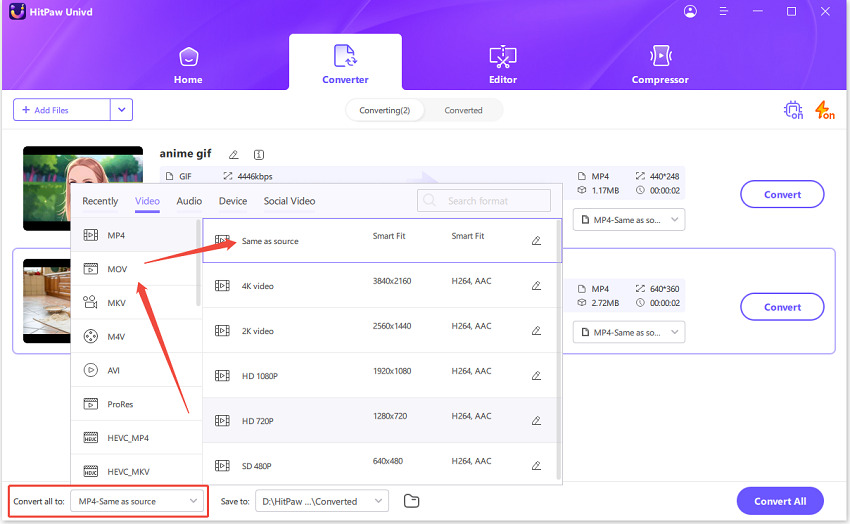Viewport: 850px width, 524px height.
Task: Open second file's output format dropdown
Action: [629, 333]
